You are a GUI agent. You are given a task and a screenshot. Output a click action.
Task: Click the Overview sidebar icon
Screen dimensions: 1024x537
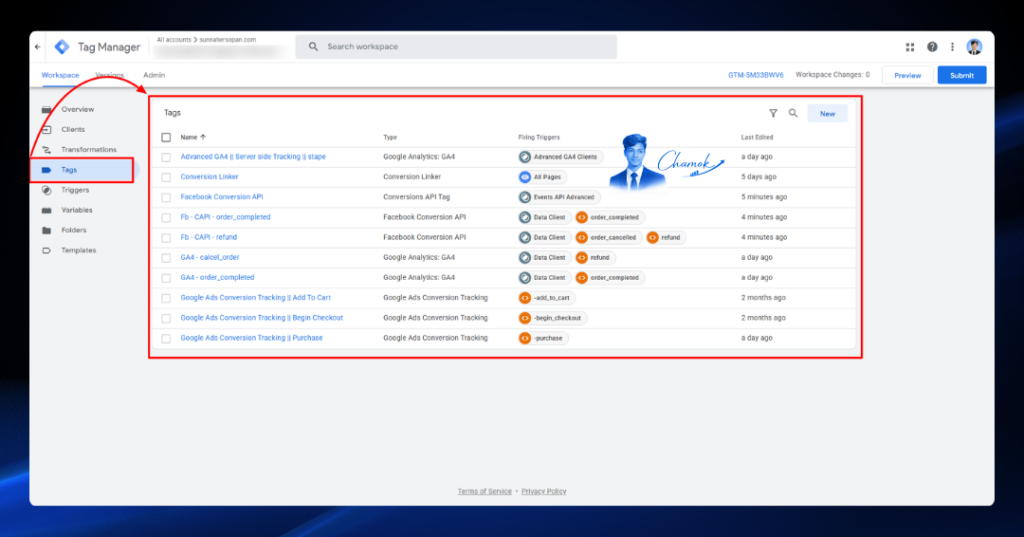46,109
